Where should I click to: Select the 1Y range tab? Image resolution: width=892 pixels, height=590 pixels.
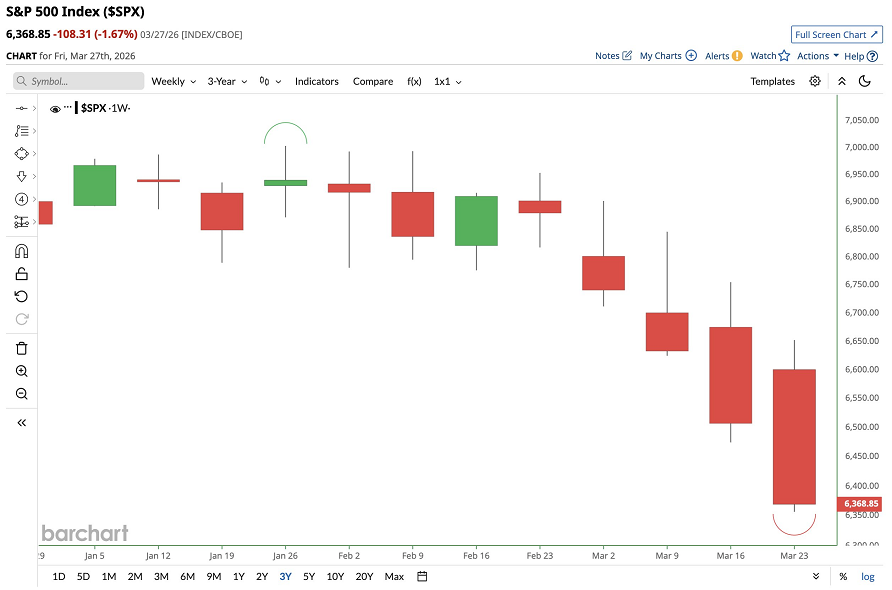[x=239, y=577]
